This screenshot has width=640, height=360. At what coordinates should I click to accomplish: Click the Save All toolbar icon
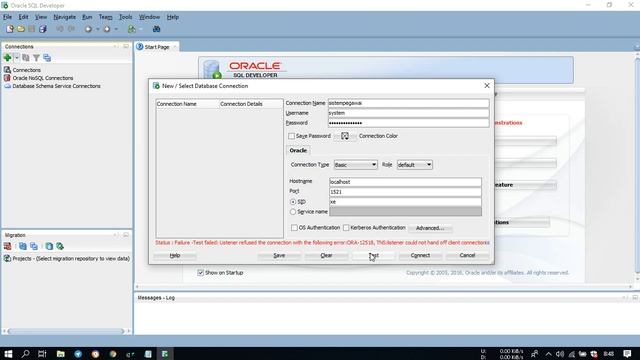tap(42, 29)
